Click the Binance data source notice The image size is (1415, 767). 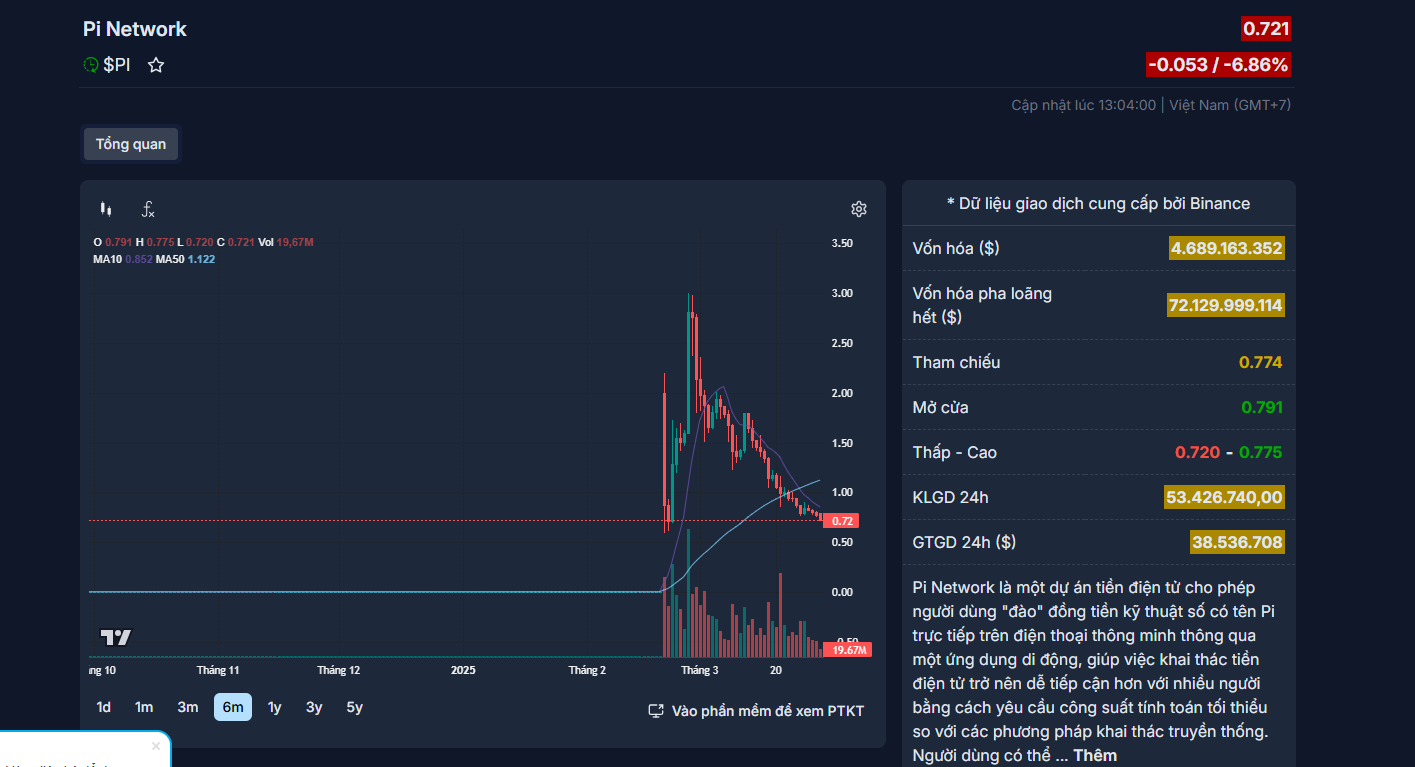(1099, 203)
